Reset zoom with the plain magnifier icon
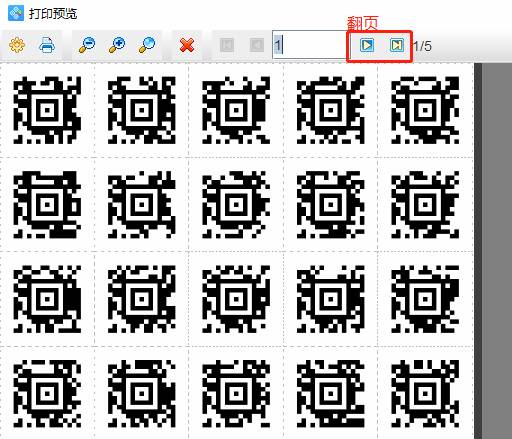The height and width of the screenshot is (439, 512). pos(147,45)
